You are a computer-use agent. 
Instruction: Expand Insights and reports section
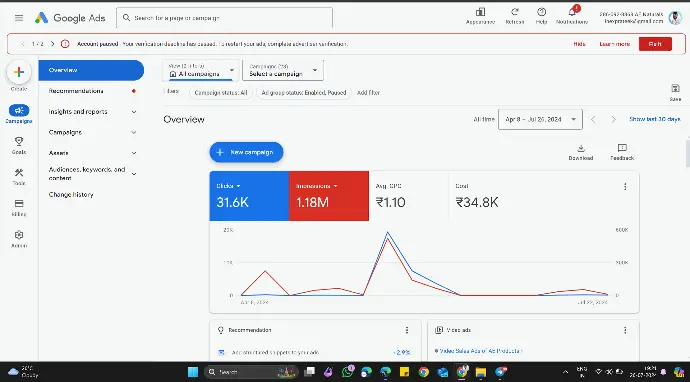tap(91, 112)
